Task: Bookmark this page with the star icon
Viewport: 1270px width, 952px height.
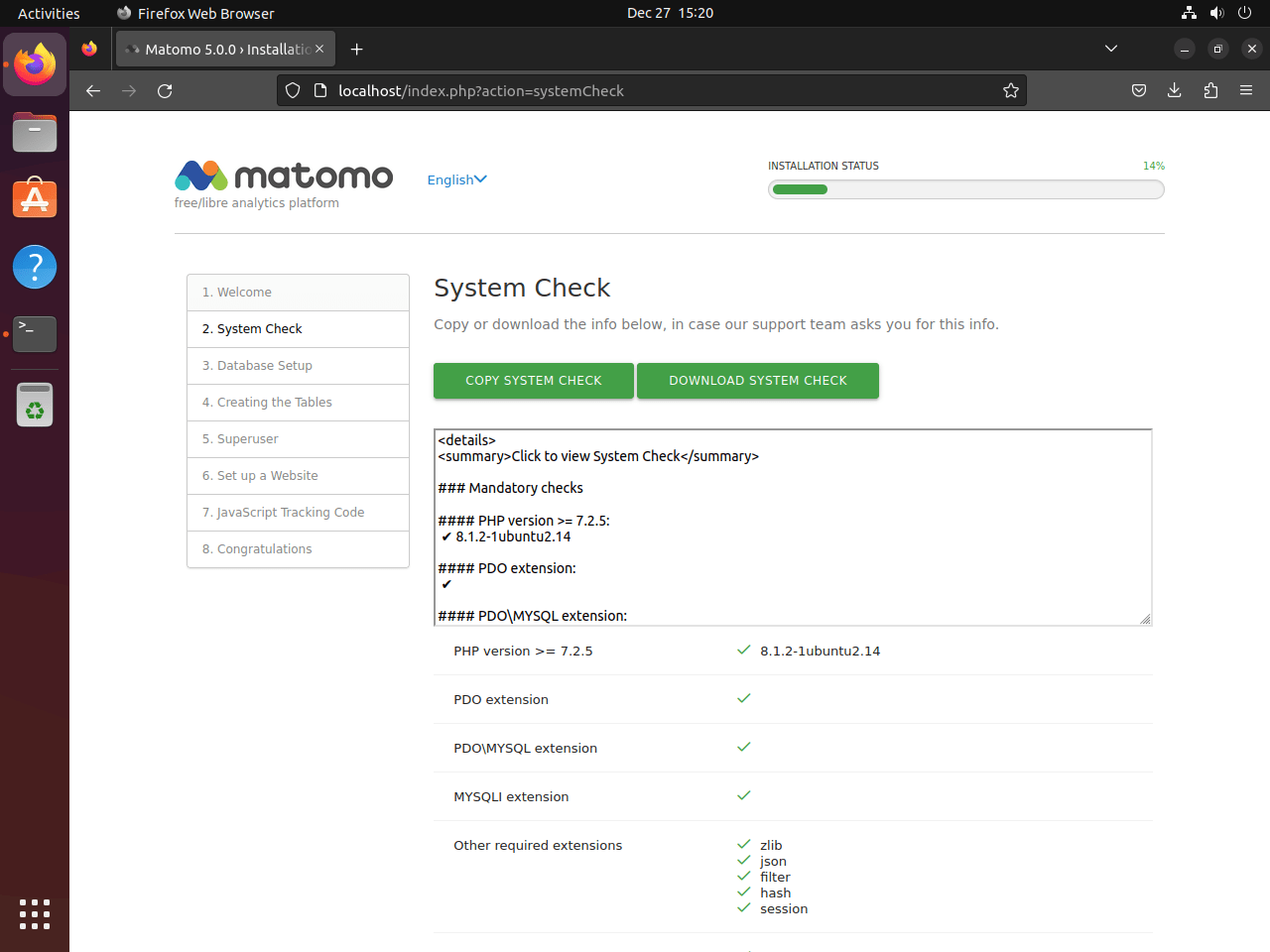Action: (x=1011, y=90)
